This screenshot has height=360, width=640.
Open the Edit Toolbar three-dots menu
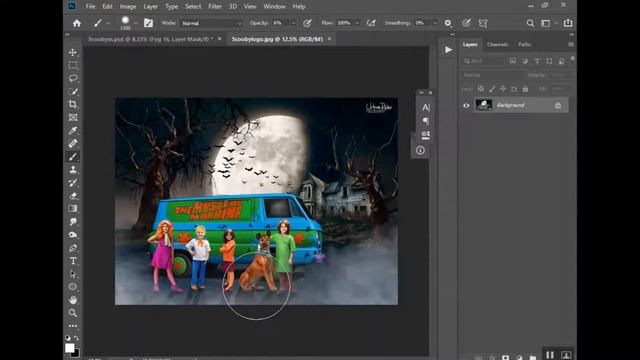pos(73,326)
